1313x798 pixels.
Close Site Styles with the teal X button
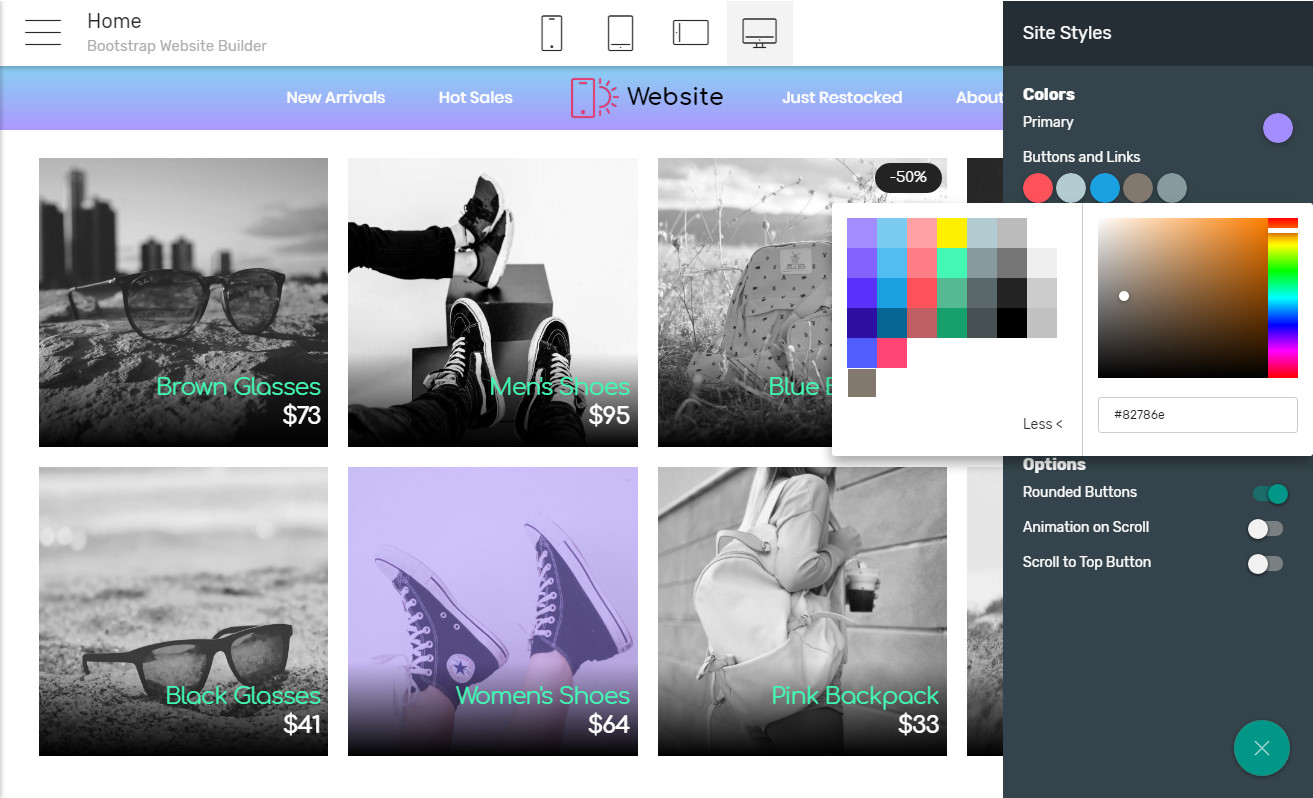1261,748
